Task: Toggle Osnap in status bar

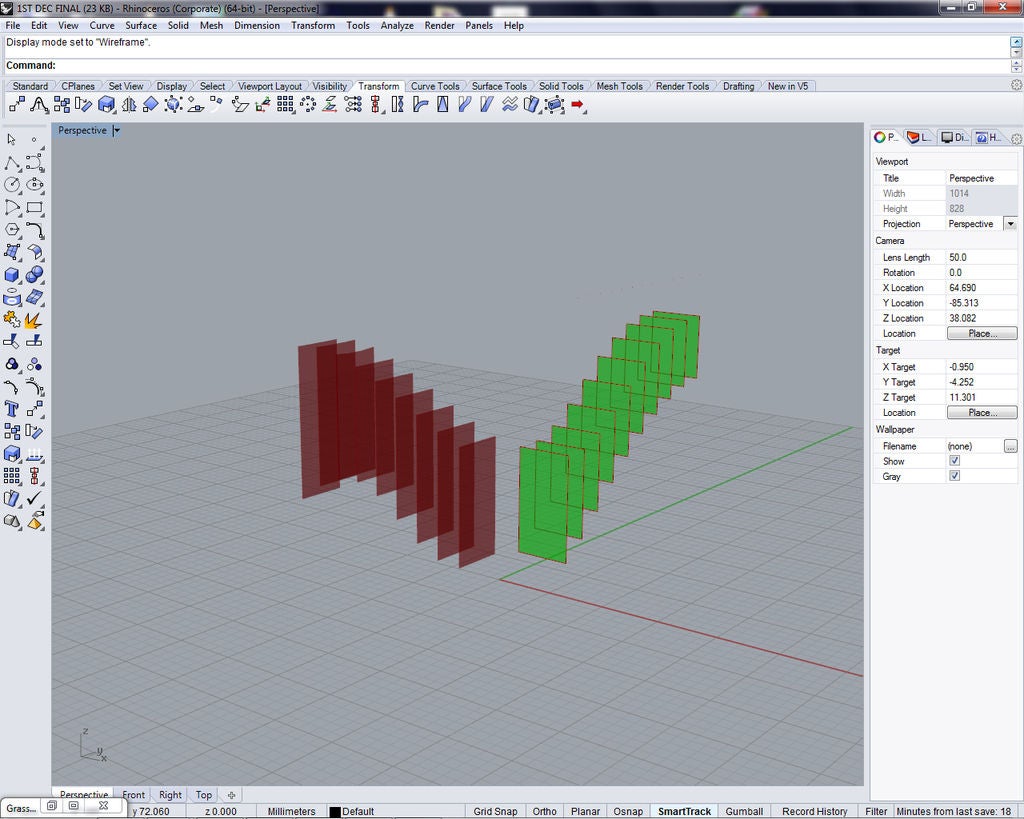Action: [x=628, y=811]
